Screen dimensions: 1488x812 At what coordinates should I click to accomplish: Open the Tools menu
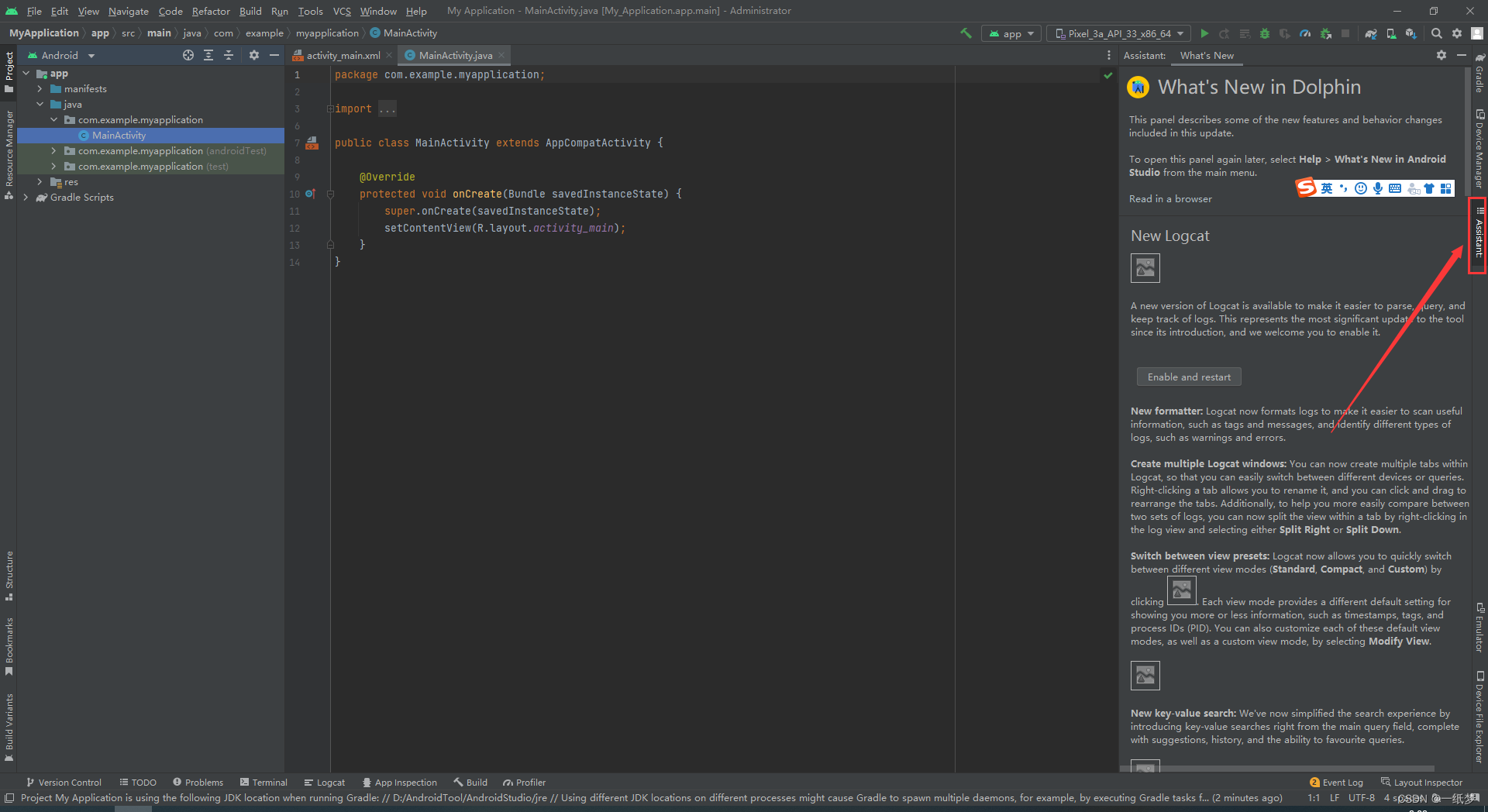(310, 11)
